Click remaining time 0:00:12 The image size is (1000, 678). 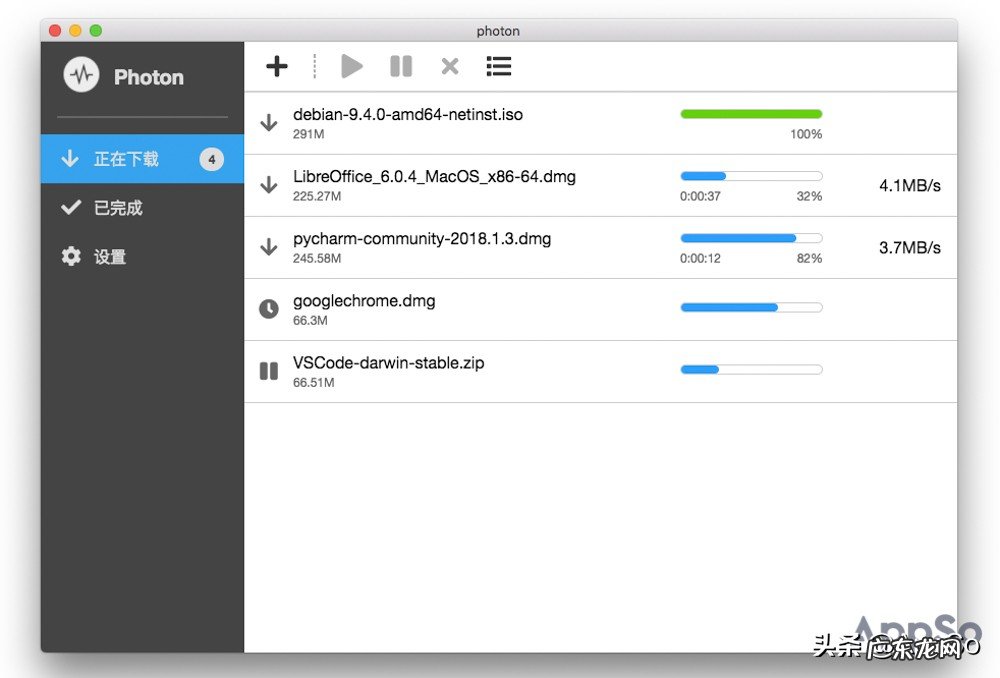click(x=700, y=258)
